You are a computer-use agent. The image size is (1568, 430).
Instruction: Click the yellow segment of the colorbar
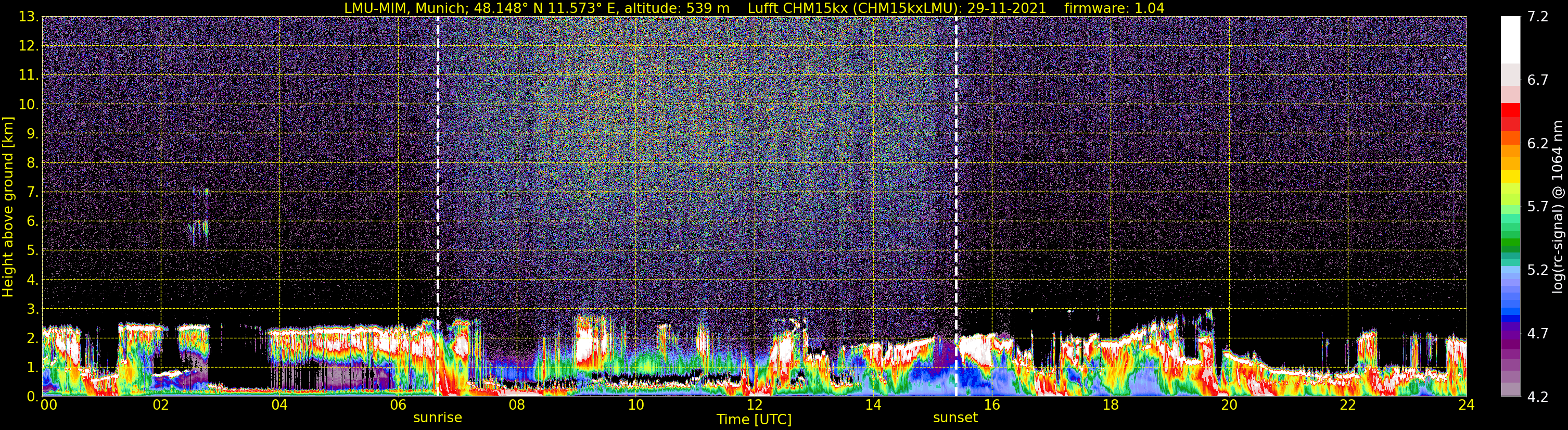(1510, 176)
